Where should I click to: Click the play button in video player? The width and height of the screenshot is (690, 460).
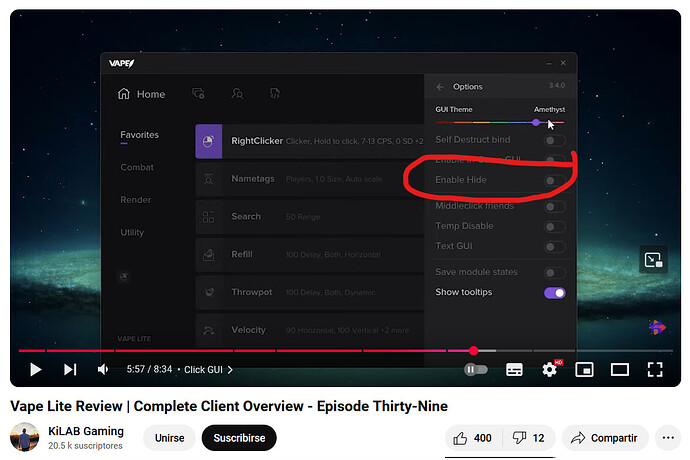pyautogui.click(x=36, y=369)
